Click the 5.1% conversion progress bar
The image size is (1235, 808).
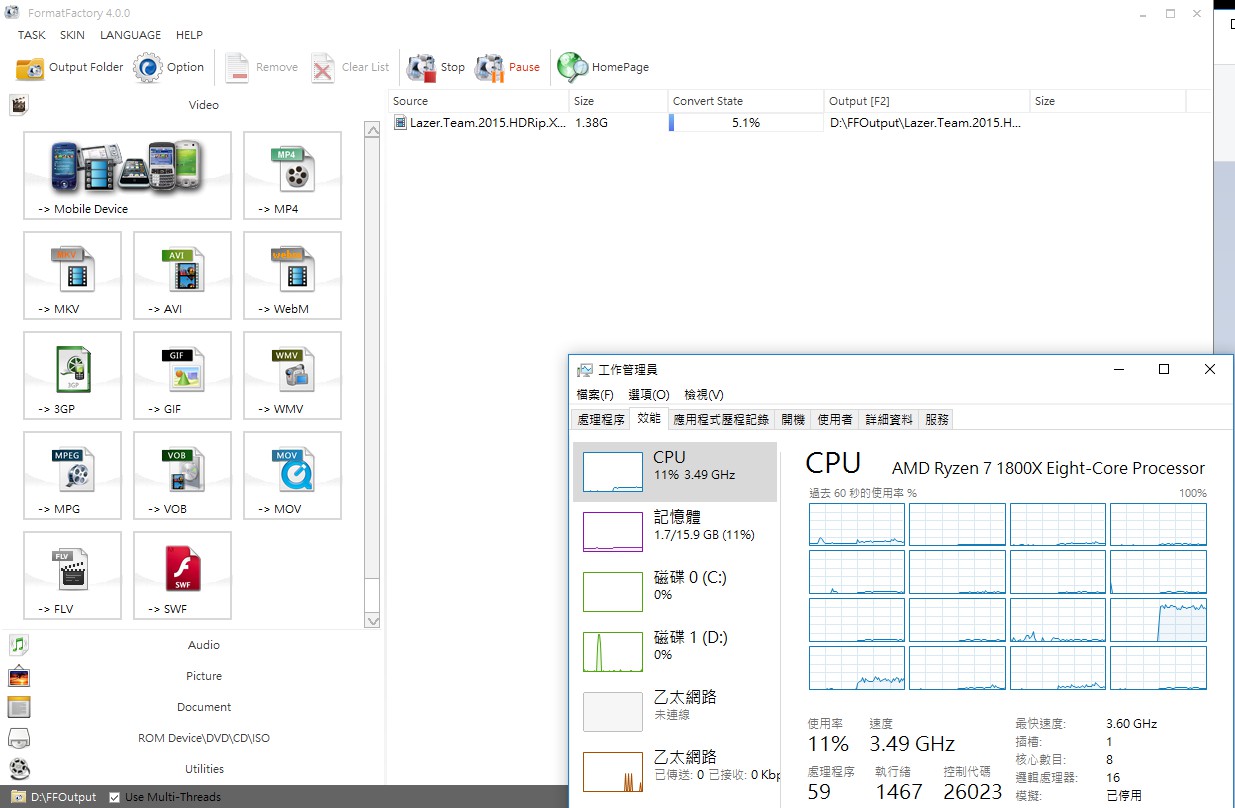pos(746,123)
